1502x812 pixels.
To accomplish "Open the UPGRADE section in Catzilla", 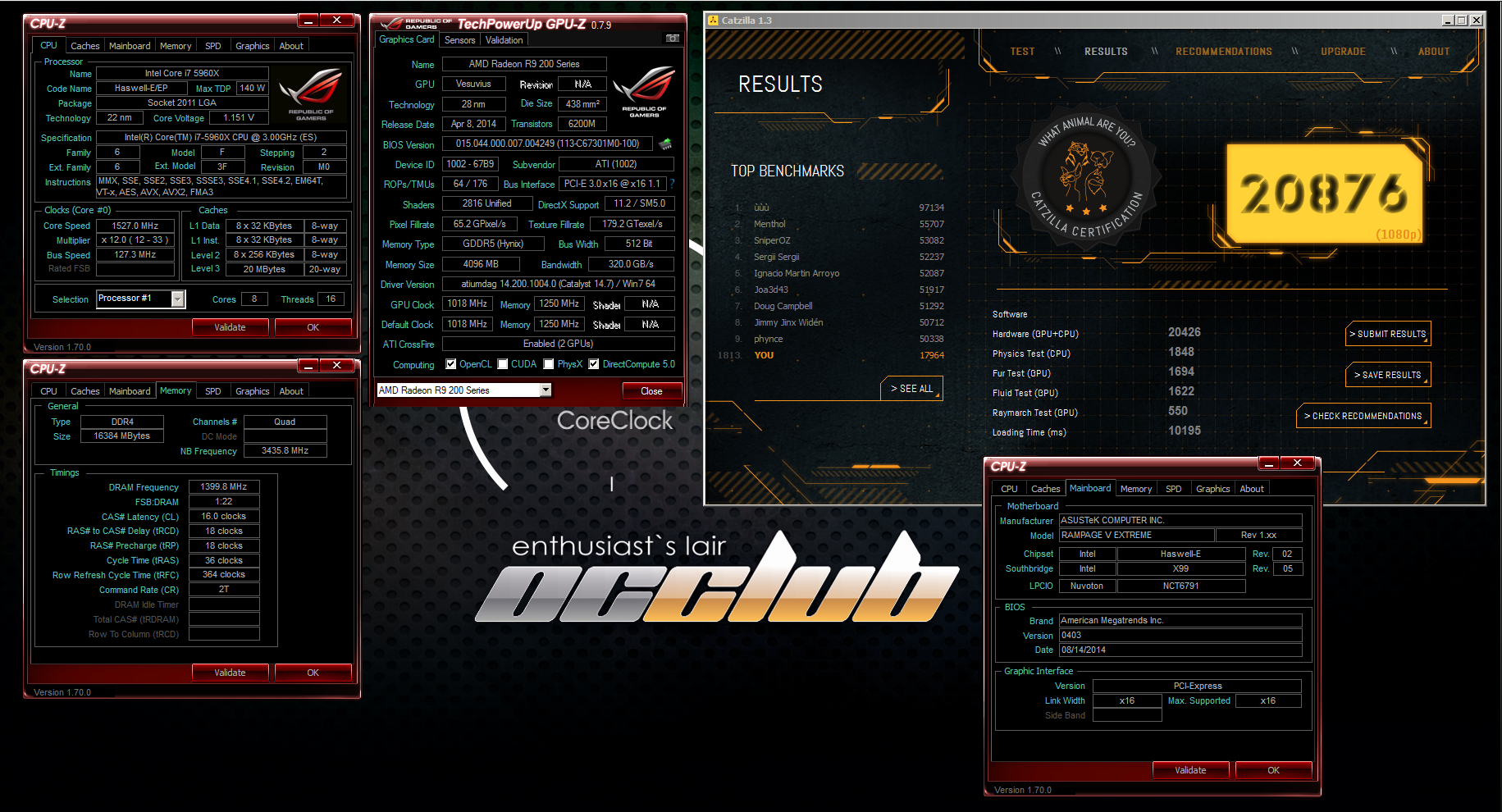I will 1343,52.
